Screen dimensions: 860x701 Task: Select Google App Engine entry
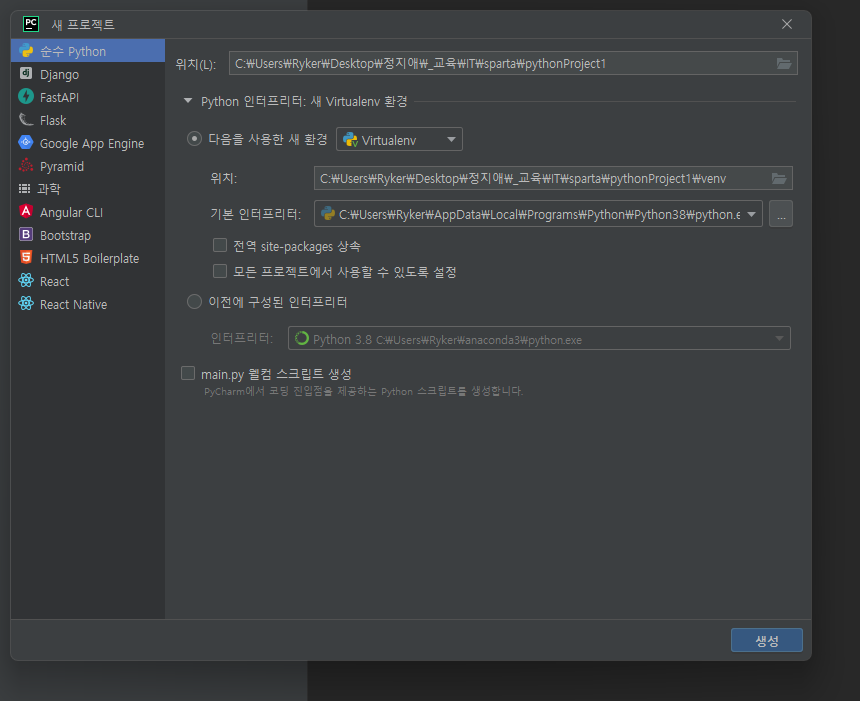(x=88, y=143)
